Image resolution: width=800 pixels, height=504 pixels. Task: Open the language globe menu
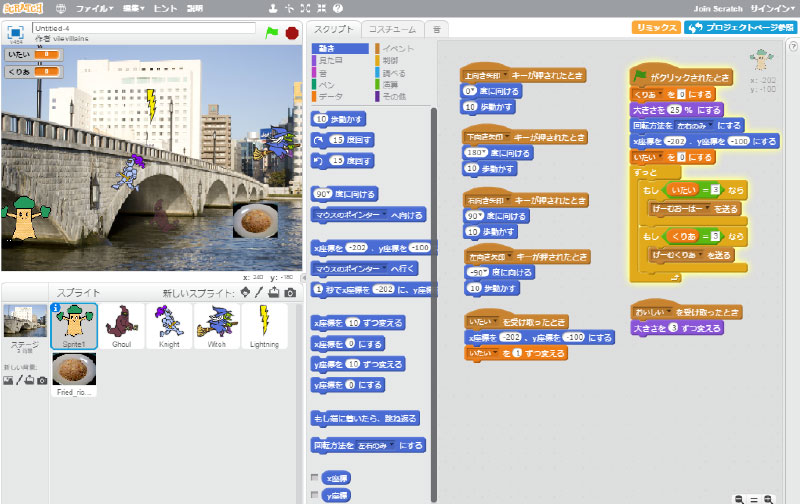pos(61,8)
